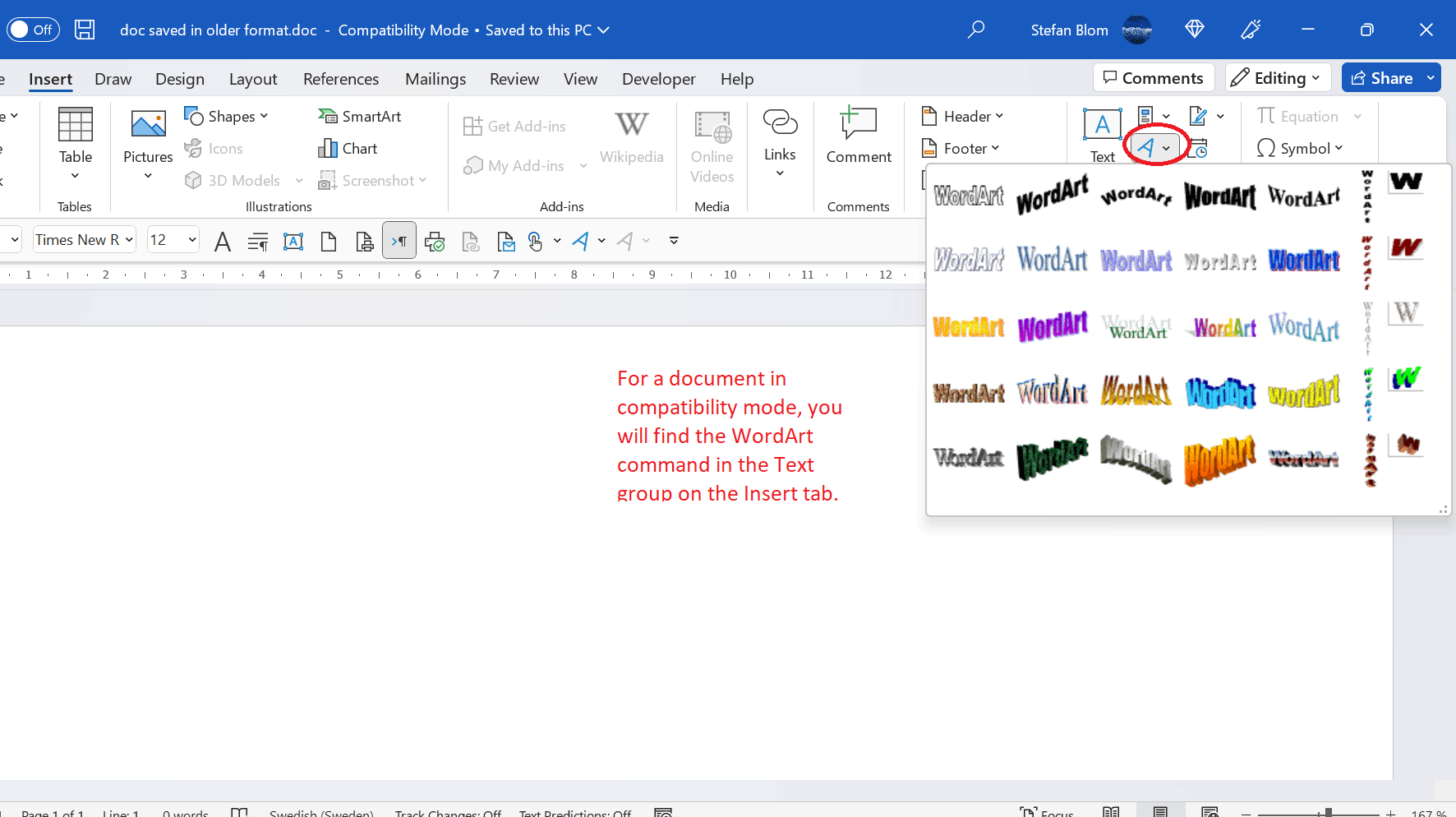
Task: Click the WordArt button in Text group
Action: point(1154,148)
